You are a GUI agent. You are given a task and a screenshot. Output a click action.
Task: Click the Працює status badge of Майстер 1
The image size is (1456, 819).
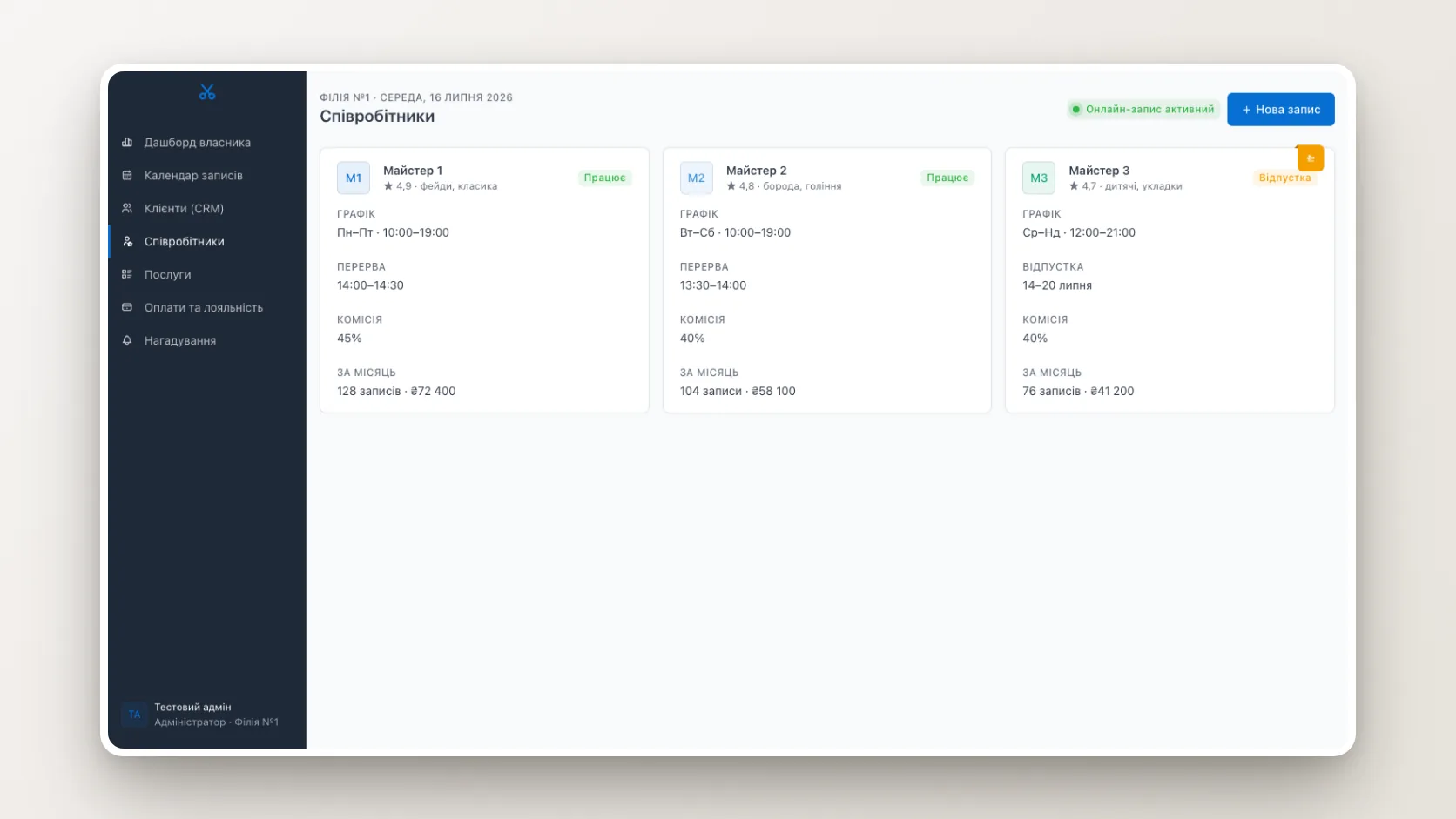(x=604, y=178)
